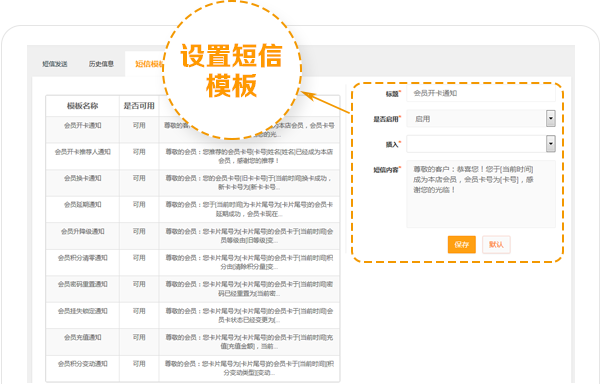Expand the 是否启用 dropdown arrow

pos(551,119)
